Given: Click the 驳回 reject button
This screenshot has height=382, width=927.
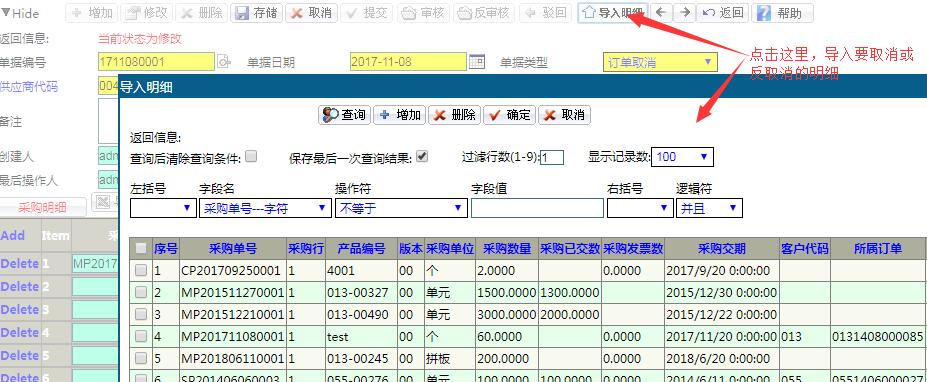Looking at the screenshot, I should tap(546, 13).
